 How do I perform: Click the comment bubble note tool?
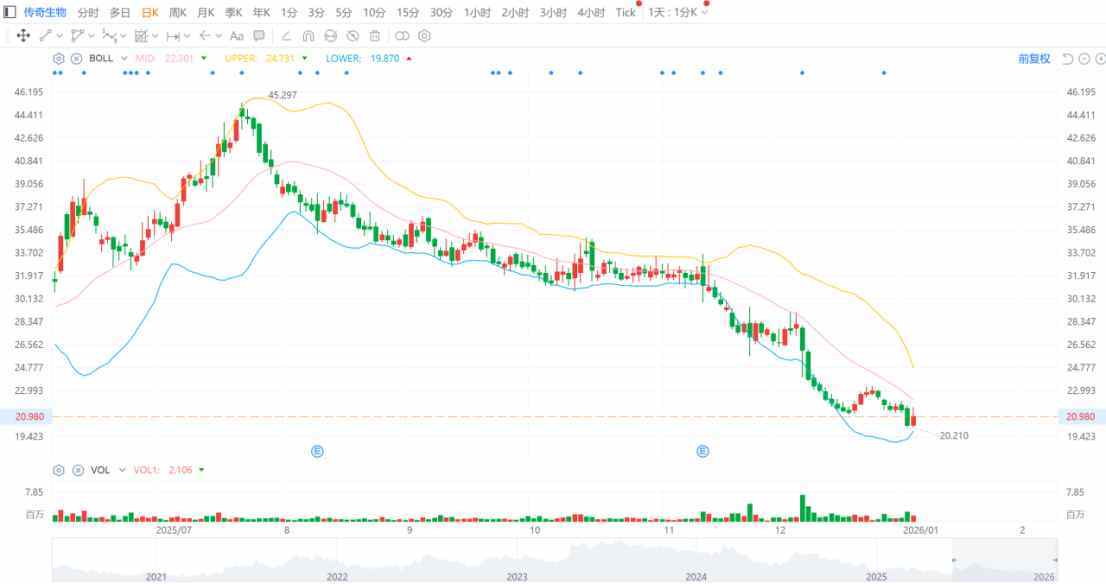259,36
